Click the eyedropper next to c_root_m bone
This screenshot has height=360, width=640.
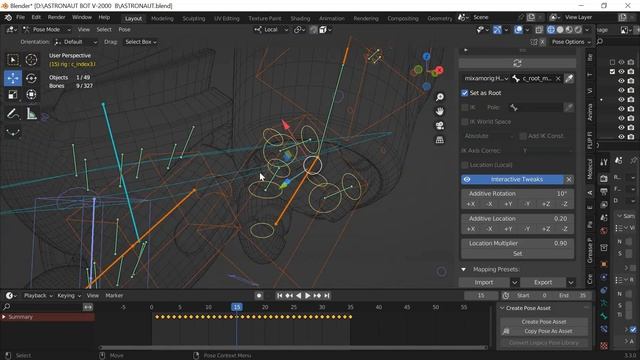[x=569, y=78]
